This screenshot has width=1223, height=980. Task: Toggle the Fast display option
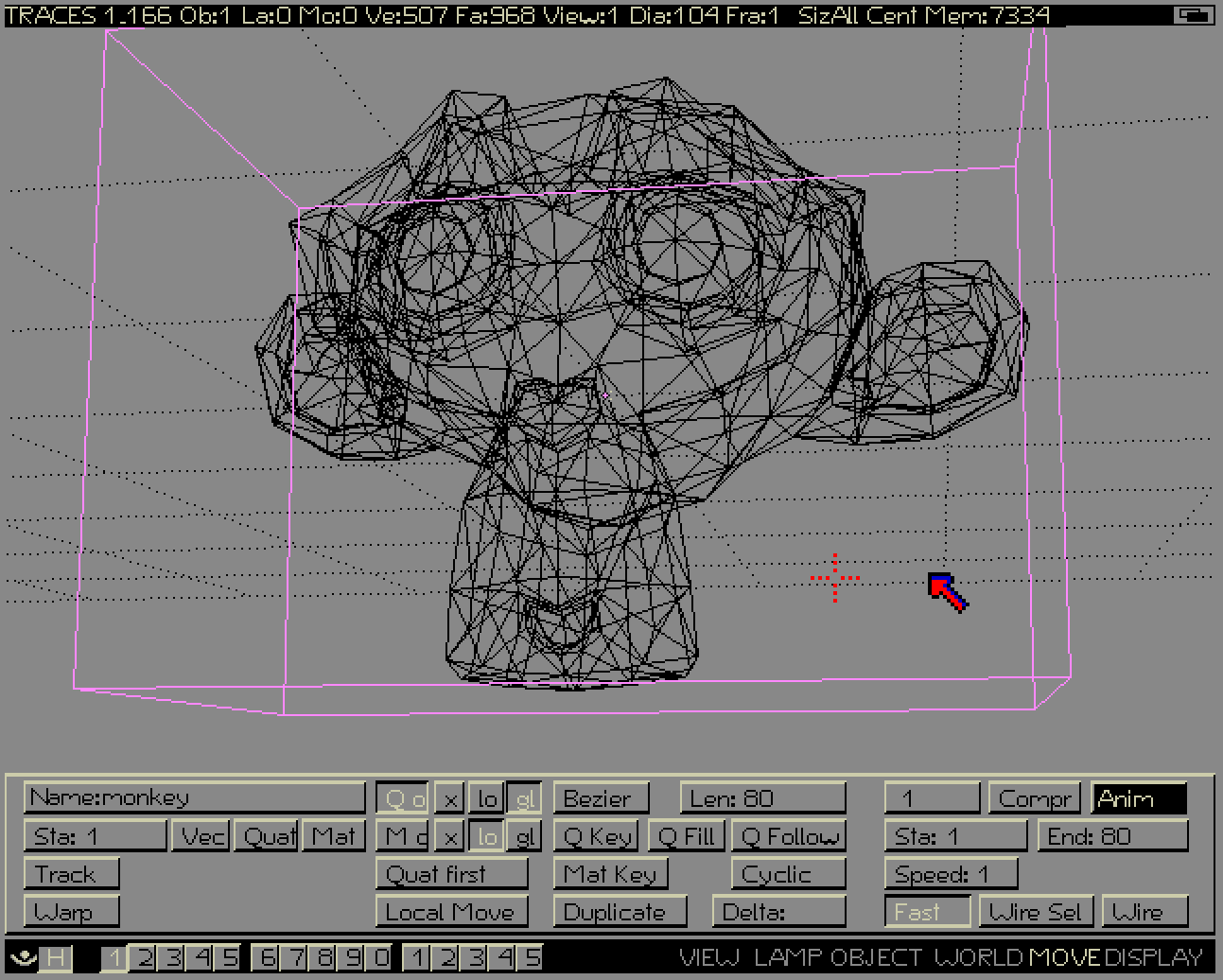pos(927,912)
